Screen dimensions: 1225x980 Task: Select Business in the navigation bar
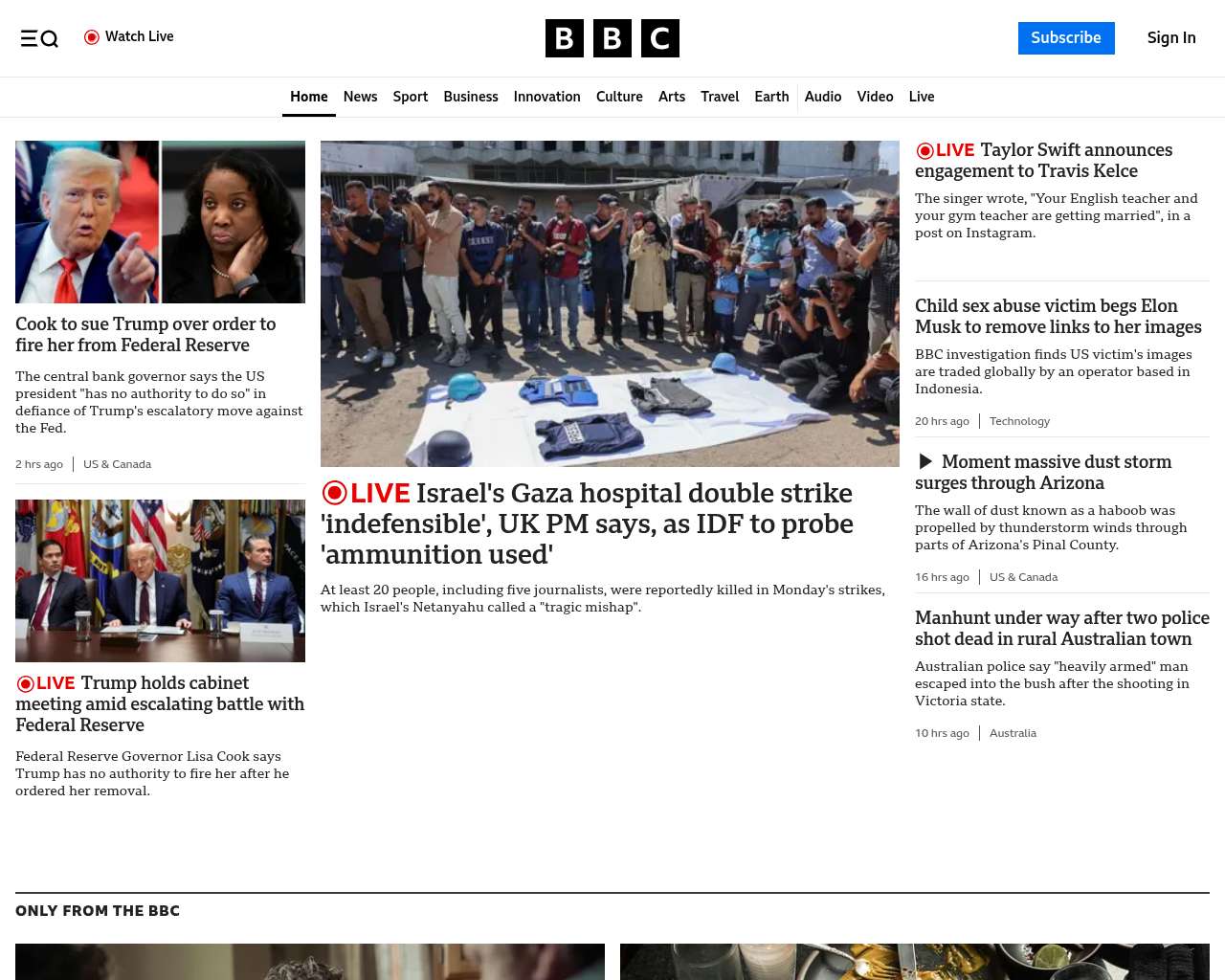pyautogui.click(x=471, y=97)
